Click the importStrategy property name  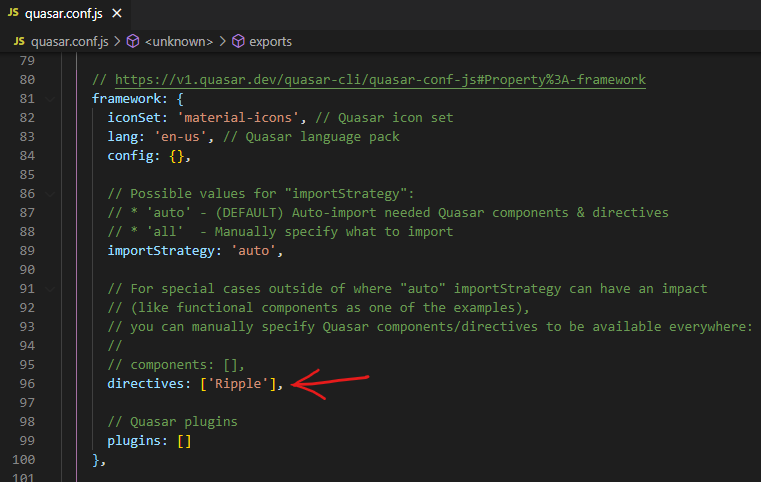tap(161, 250)
